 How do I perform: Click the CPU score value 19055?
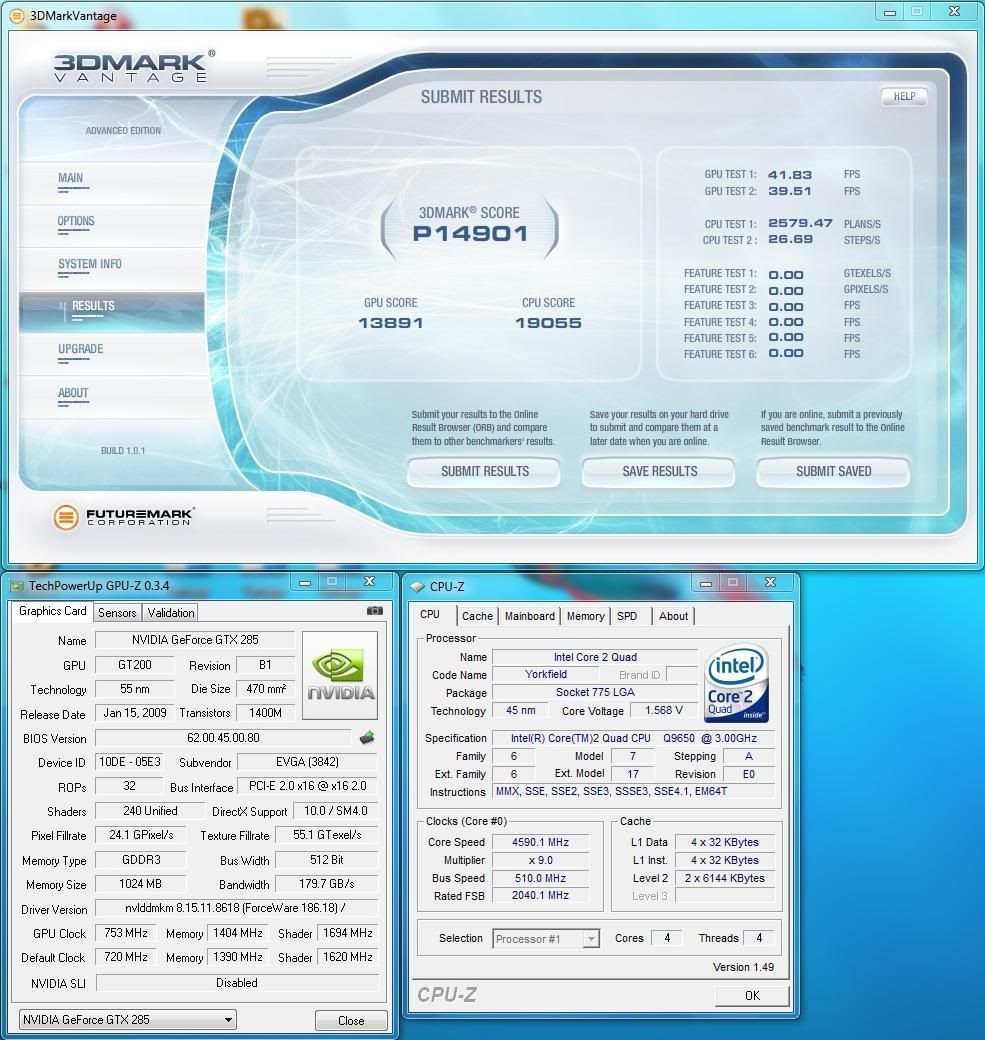click(x=548, y=323)
